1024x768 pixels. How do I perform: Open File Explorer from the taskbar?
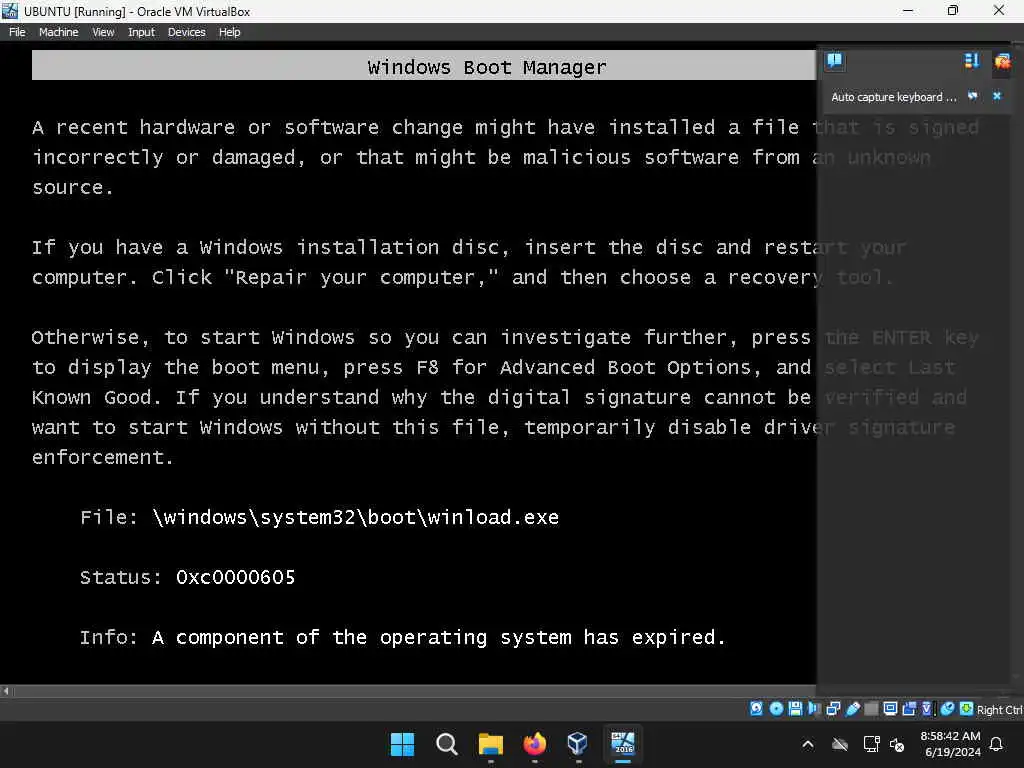point(490,744)
